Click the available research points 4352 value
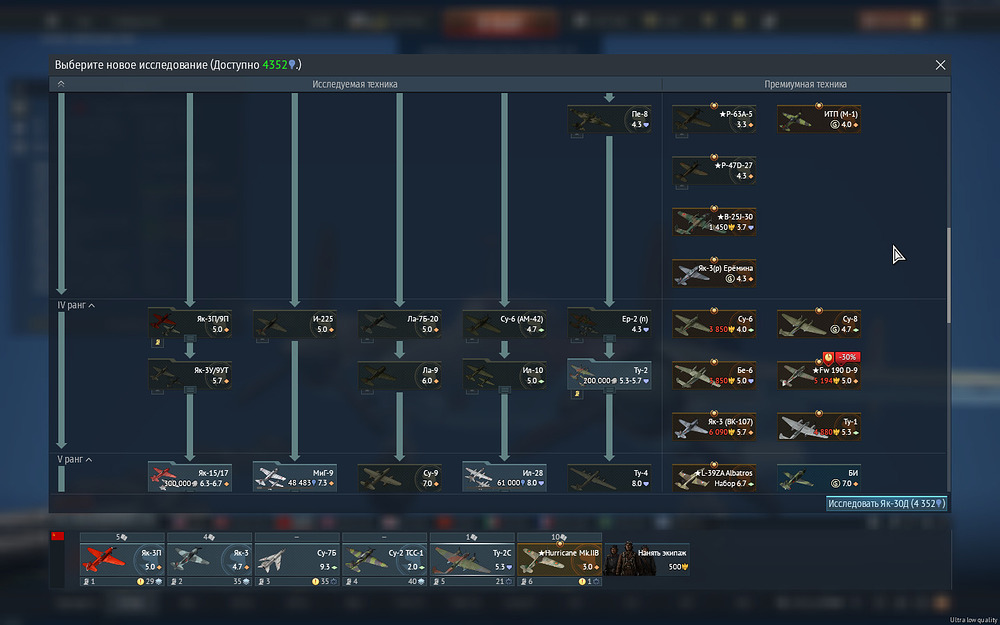 (x=275, y=65)
